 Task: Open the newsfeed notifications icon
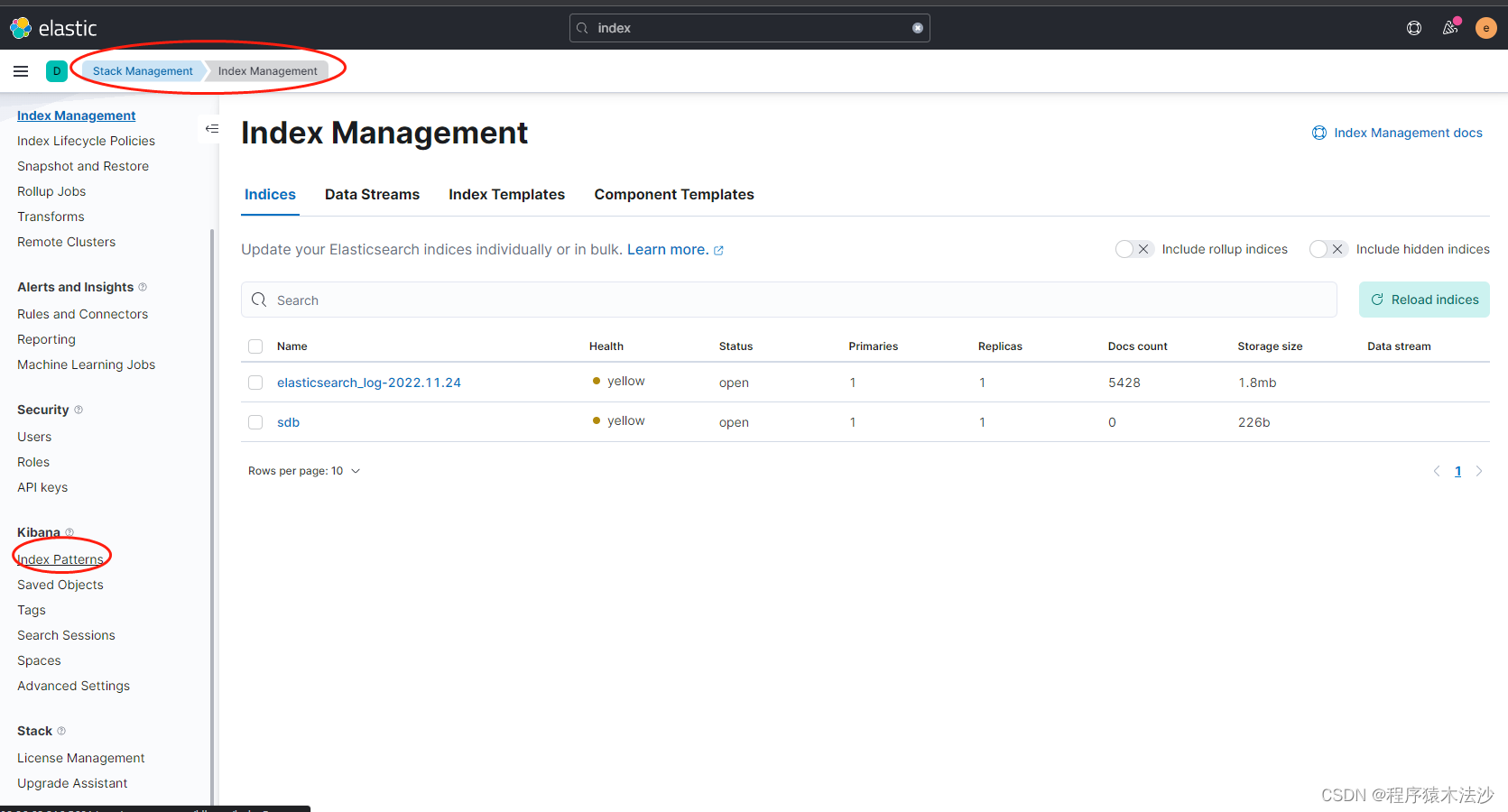[1450, 28]
